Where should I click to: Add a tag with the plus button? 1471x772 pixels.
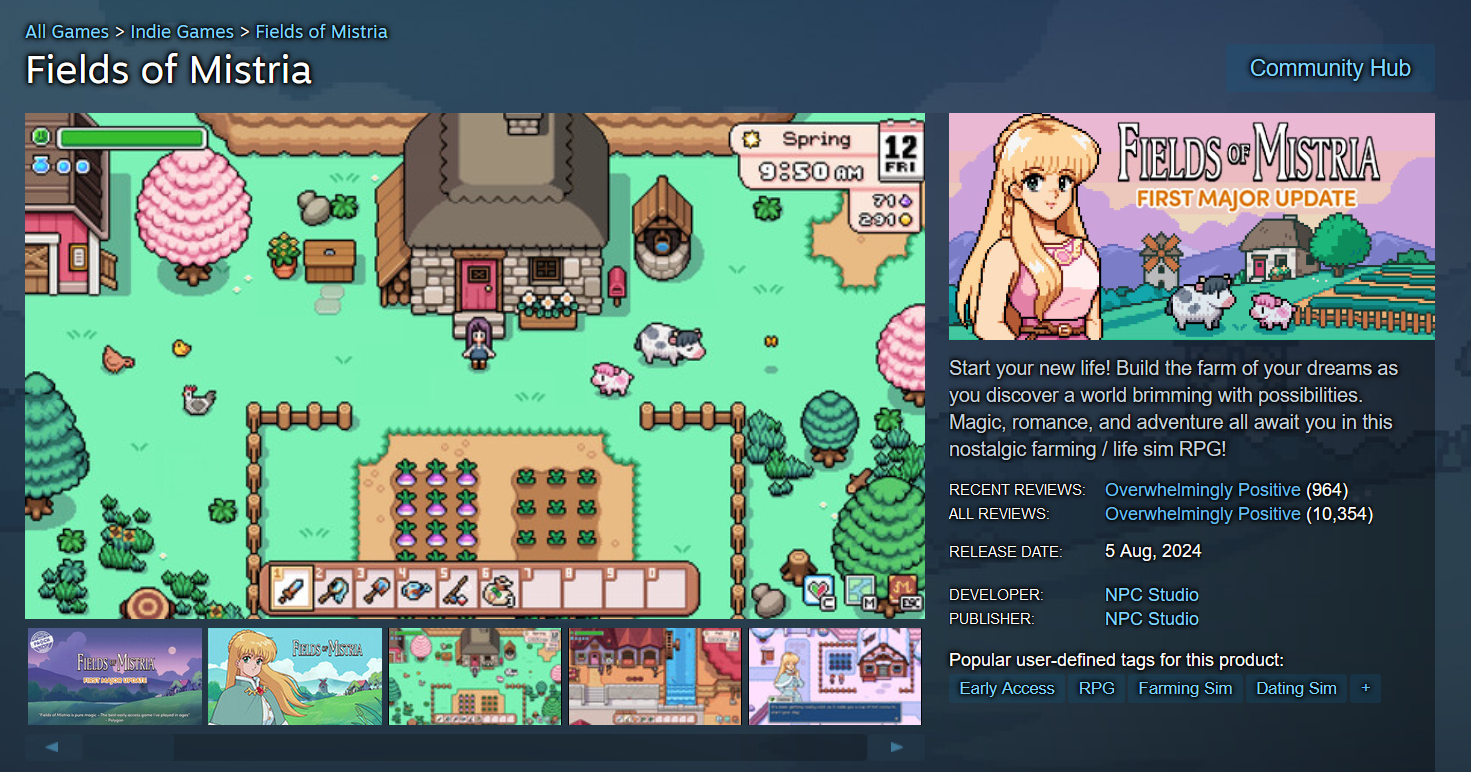point(1365,688)
